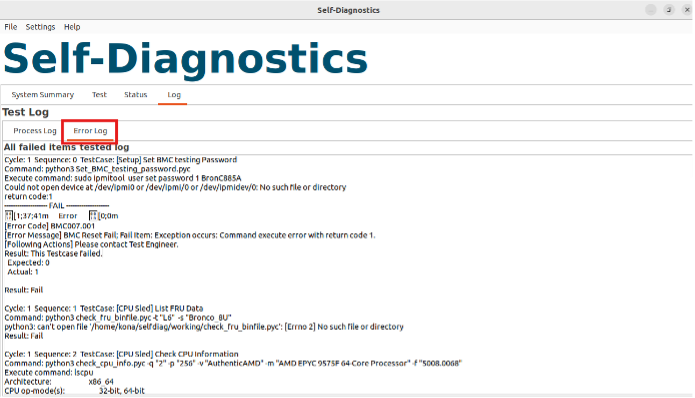This screenshot has height=398, width=695.
Task: Click '[Error Code] BMC007.001' line
Action: tap(50, 226)
